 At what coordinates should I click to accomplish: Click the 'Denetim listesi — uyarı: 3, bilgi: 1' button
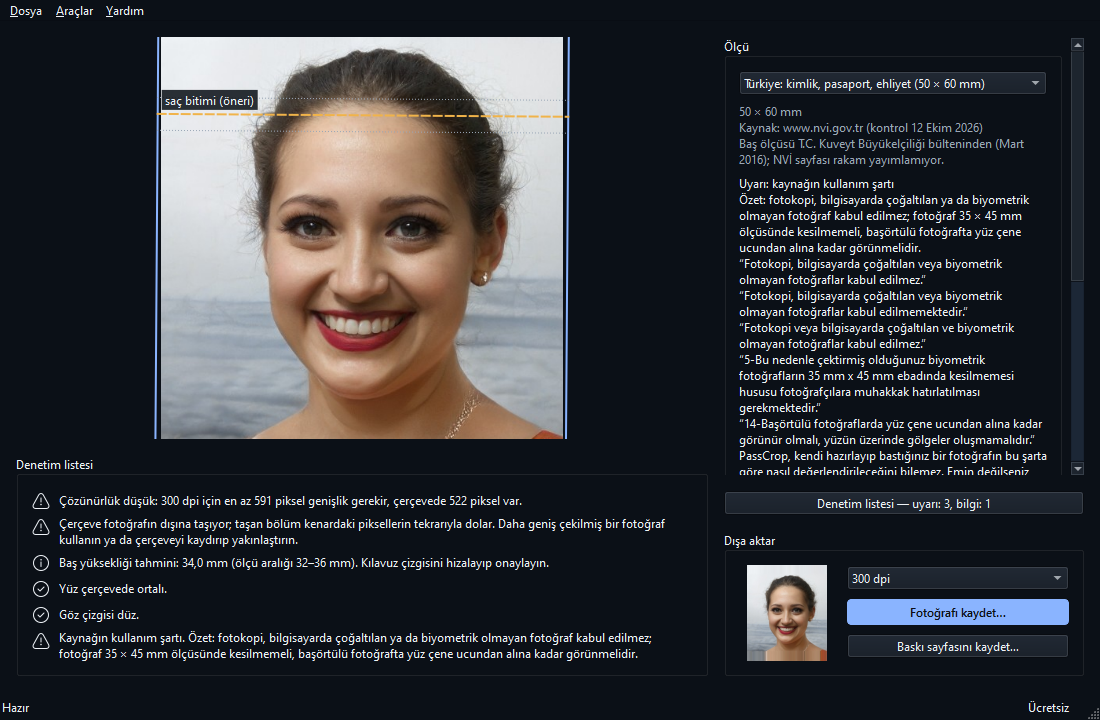coord(904,503)
